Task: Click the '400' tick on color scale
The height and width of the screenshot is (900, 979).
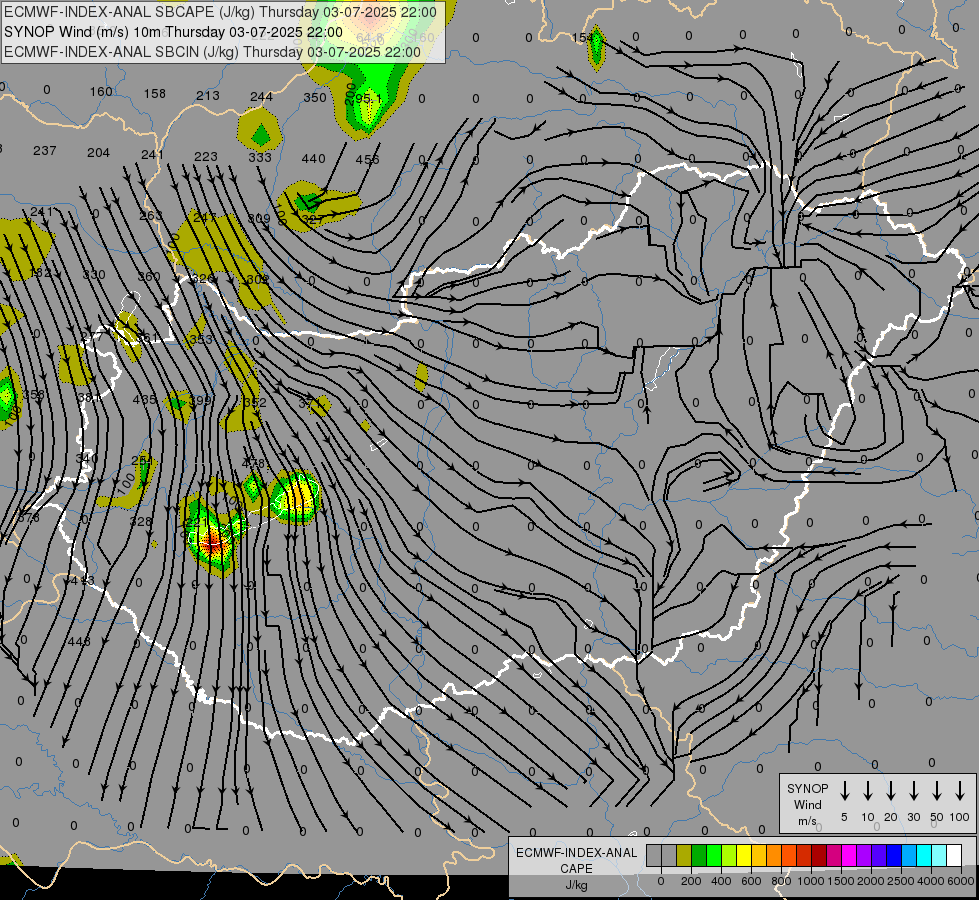Action: [x=721, y=881]
